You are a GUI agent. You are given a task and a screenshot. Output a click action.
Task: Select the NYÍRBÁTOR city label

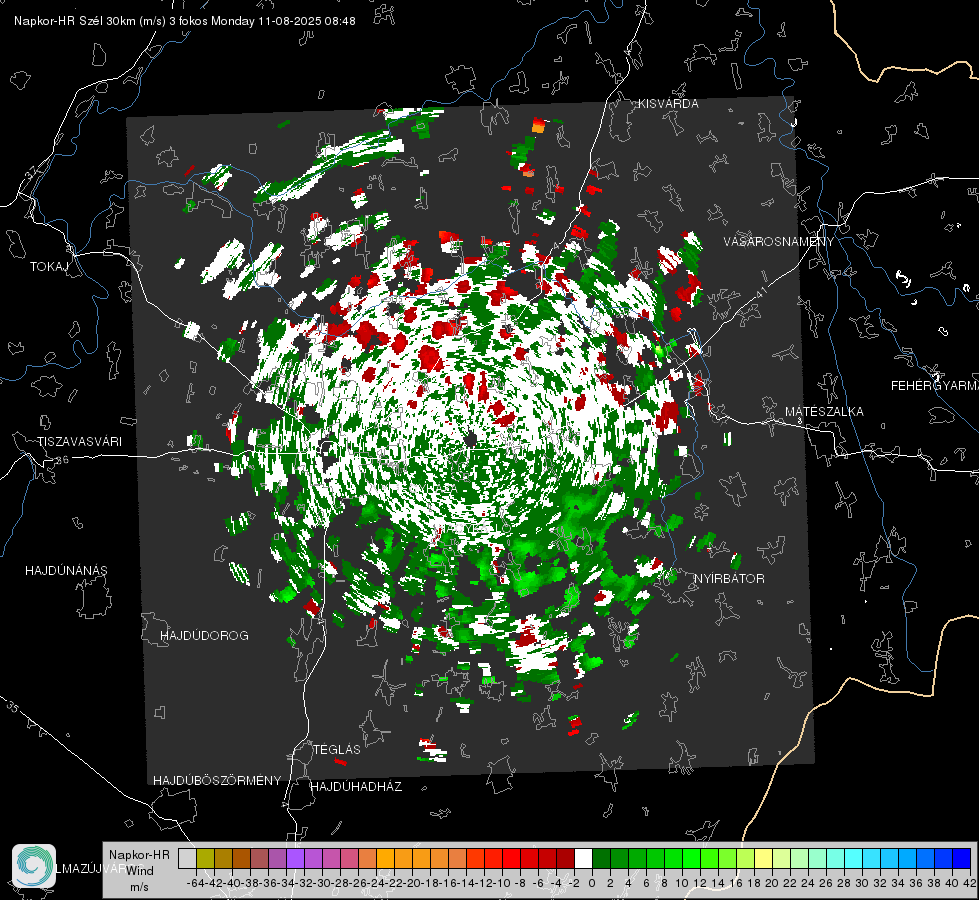pos(729,579)
